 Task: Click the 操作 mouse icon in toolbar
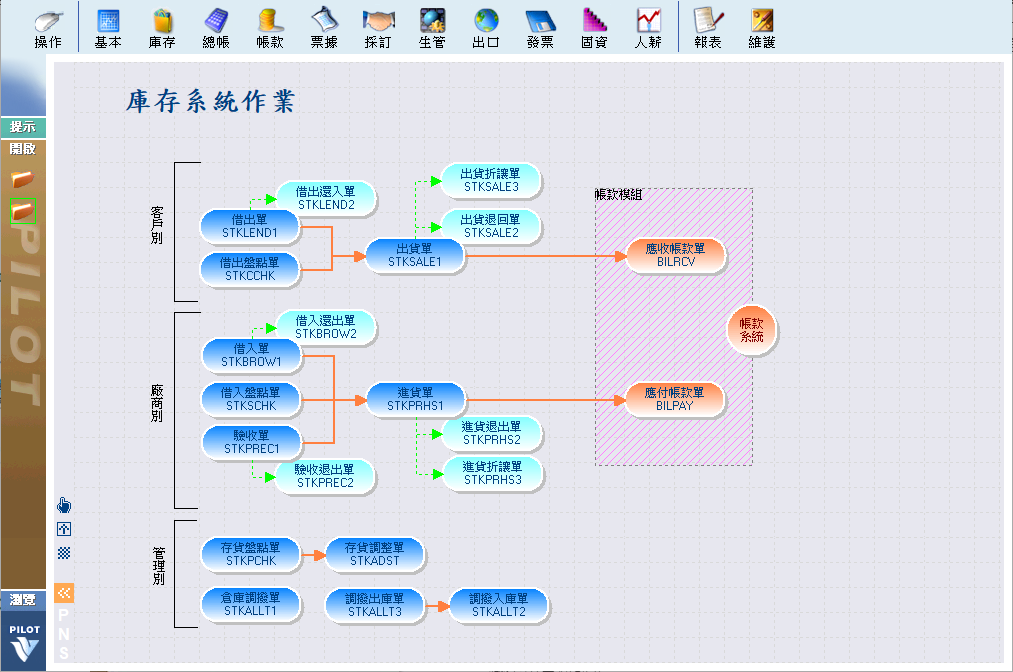coord(48,28)
